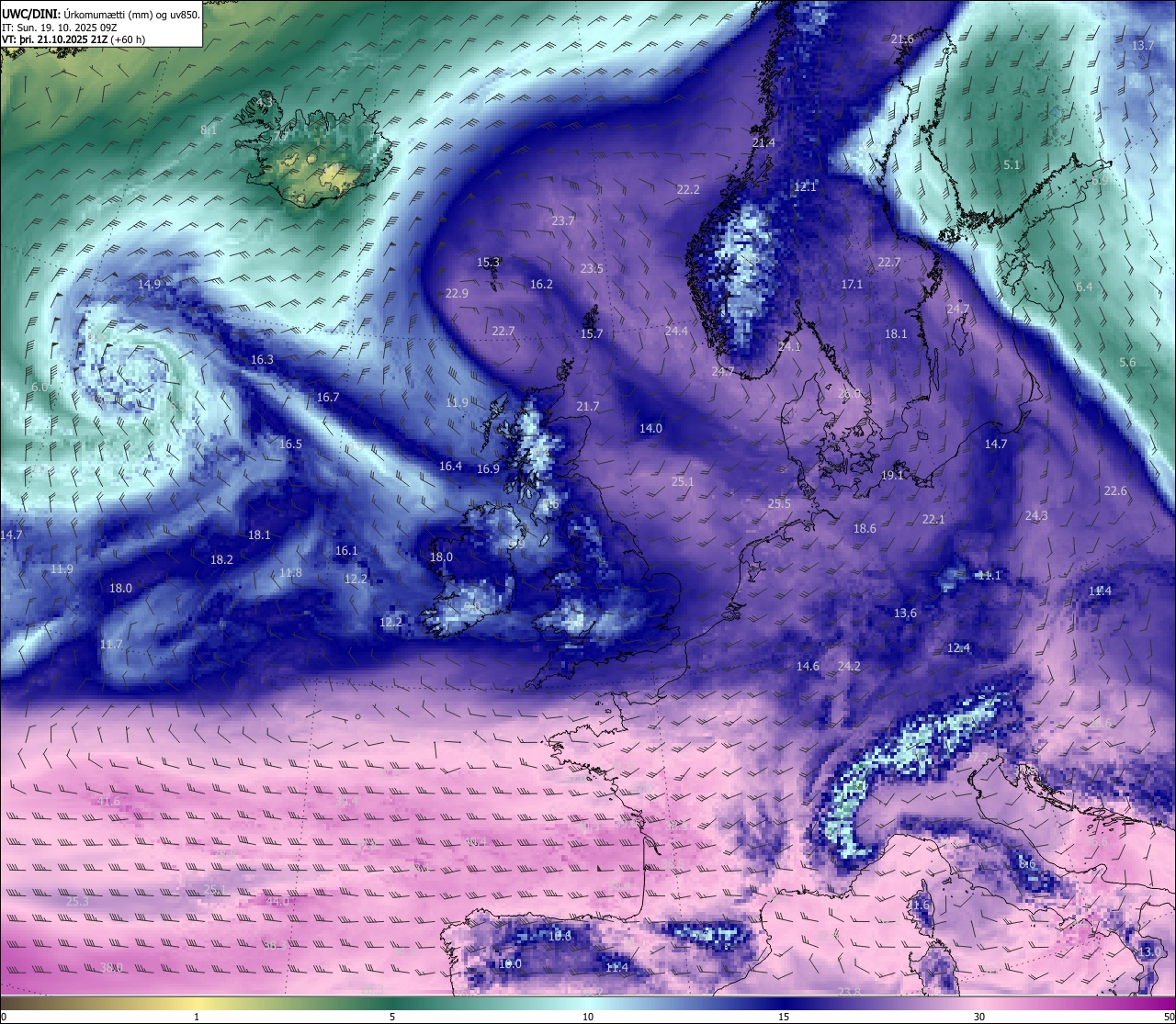Screen dimensions: 1176x1024
Task: Click the 'UWC/DINI' title text
Action: (29, 14)
